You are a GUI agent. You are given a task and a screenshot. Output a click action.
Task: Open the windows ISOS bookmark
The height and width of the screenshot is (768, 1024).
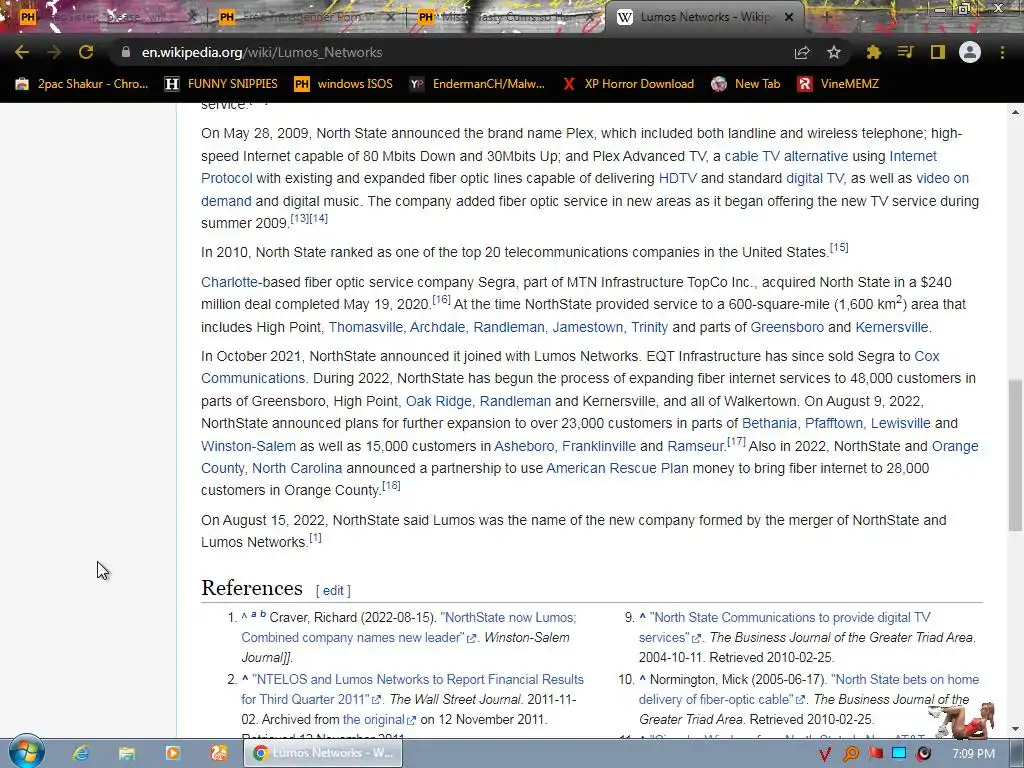344,84
